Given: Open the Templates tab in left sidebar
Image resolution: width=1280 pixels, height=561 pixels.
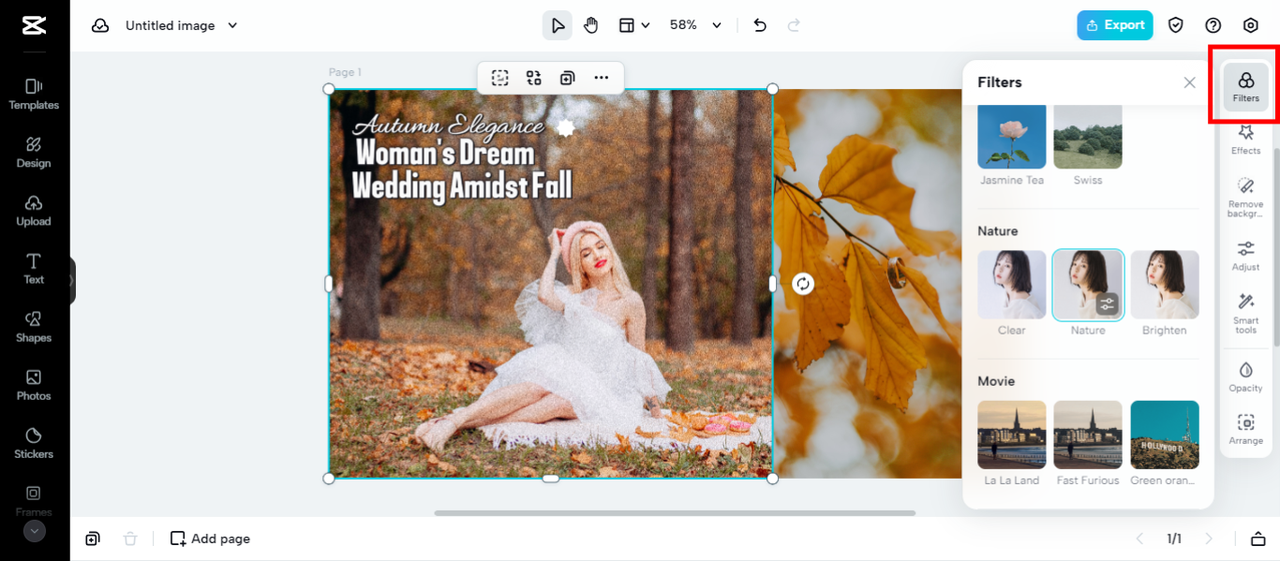Looking at the screenshot, I should tap(34, 94).
